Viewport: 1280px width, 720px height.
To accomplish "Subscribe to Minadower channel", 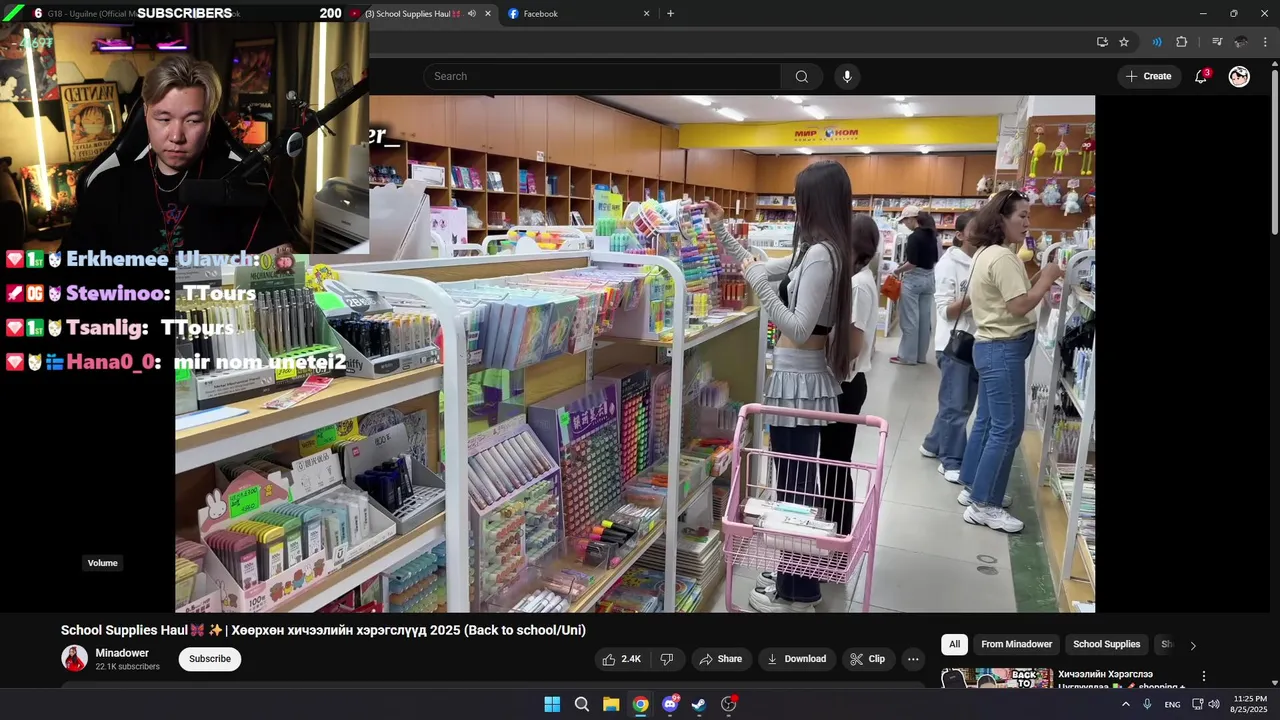I will [x=210, y=659].
